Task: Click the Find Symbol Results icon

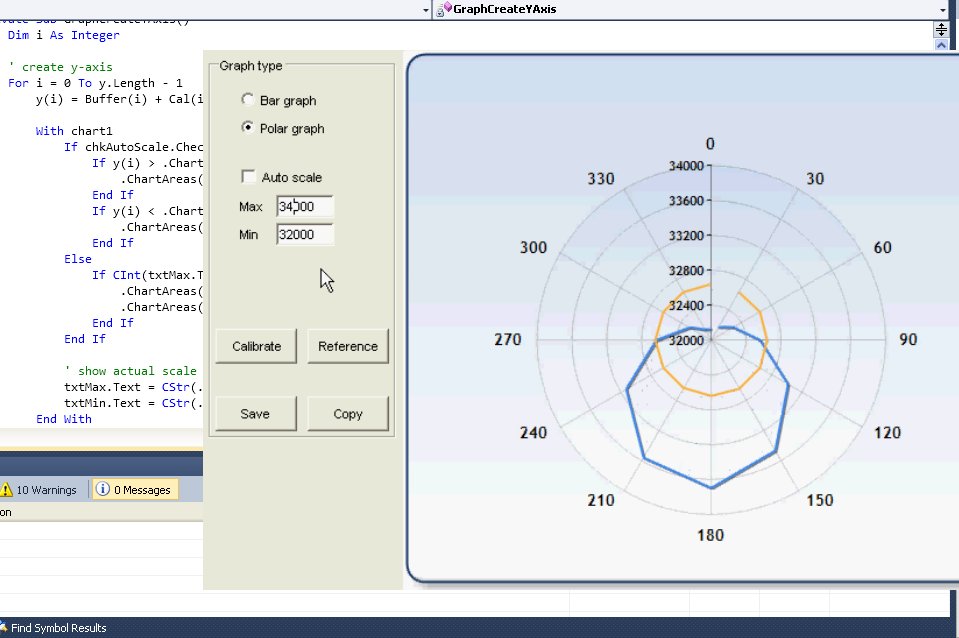Action: pyautogui.click(x=4, y=628)
